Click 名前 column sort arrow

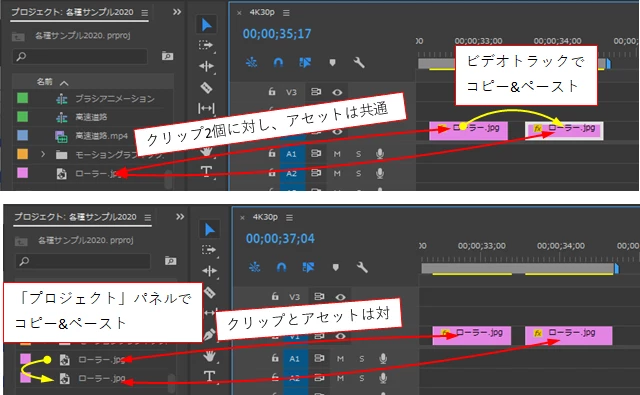coord(64,83)
